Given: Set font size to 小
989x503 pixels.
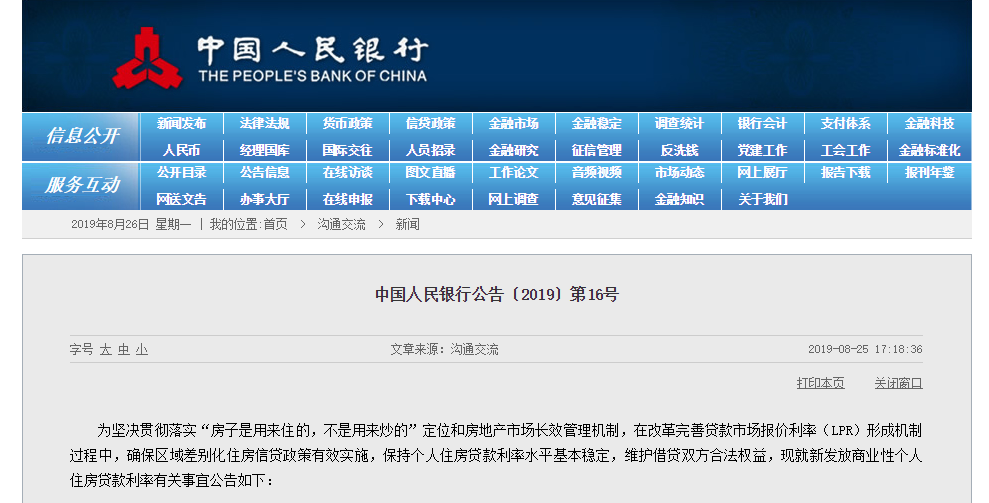Looking at the screenshot, I should (142, 350).
